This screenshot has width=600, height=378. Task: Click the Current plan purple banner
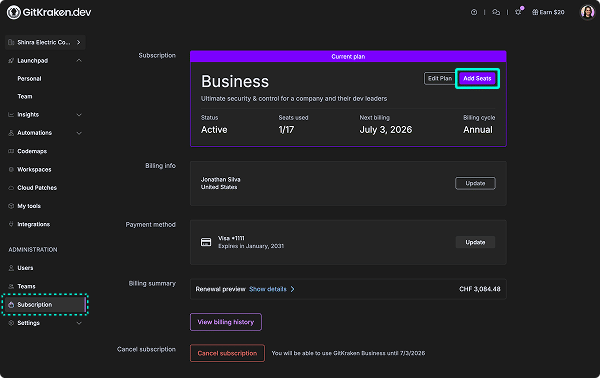point(348,56)
